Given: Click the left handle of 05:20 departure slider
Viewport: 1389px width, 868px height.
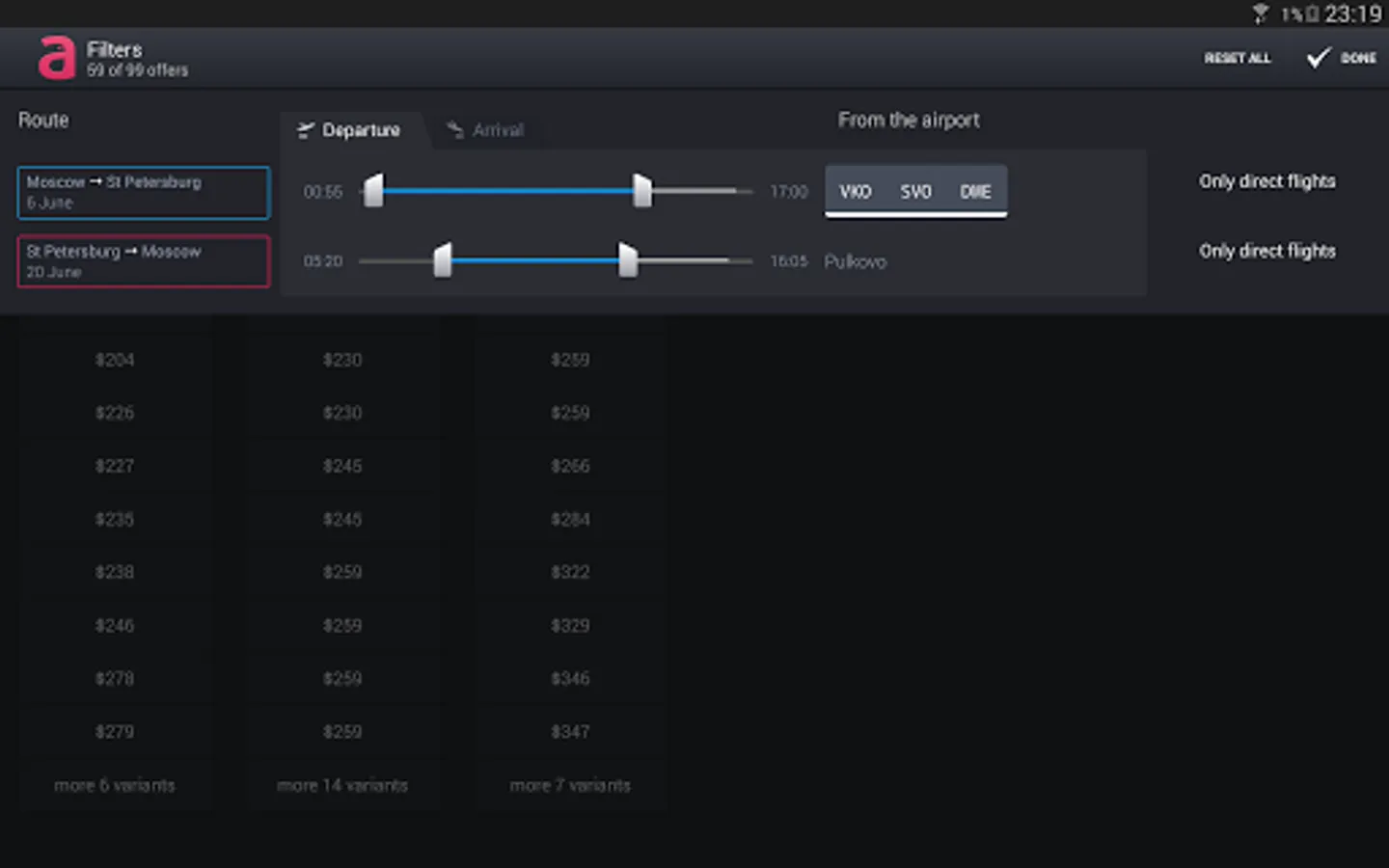Looking at the screenshot, I should pyautogui.click(x=443, y=260).
